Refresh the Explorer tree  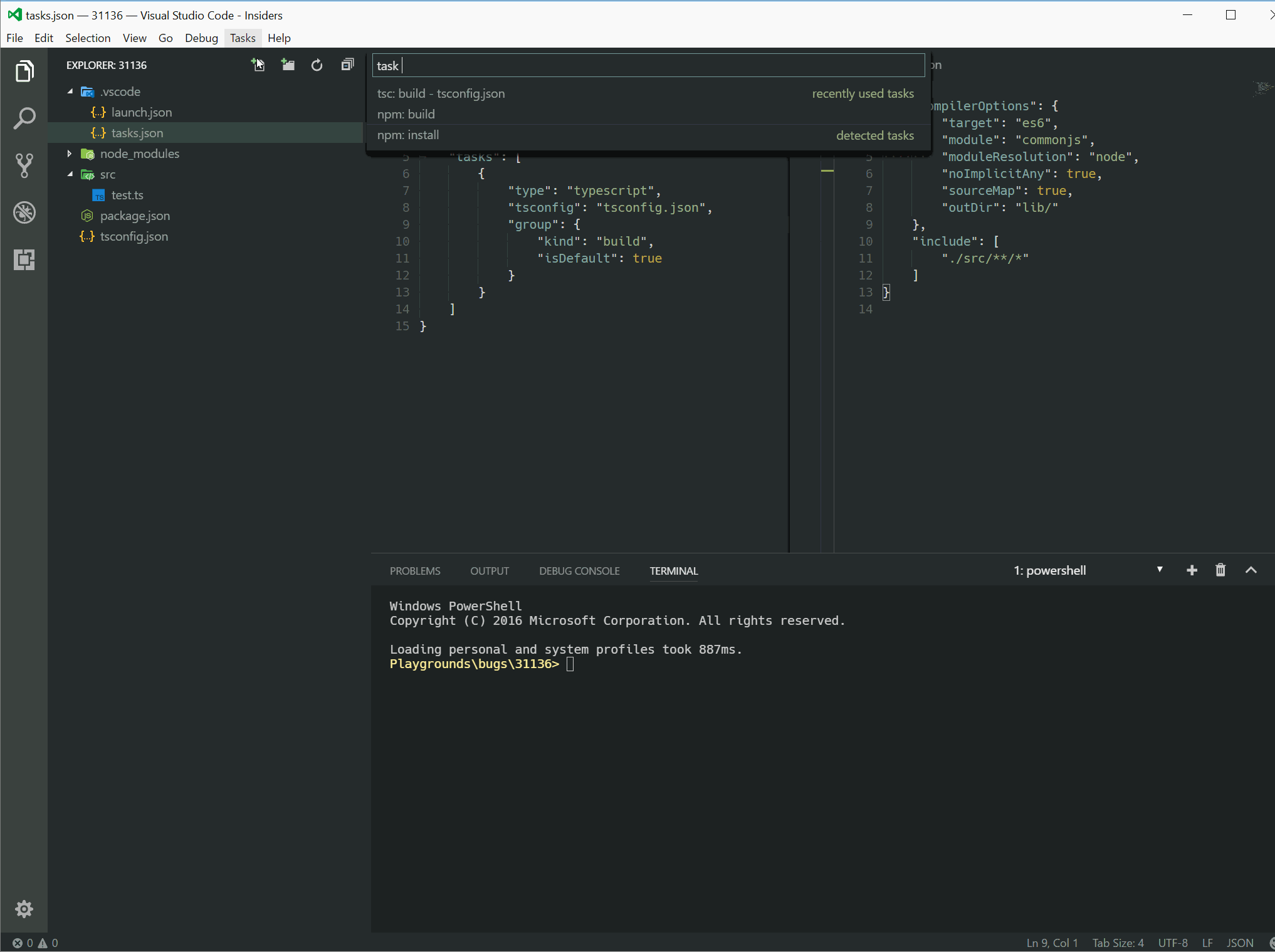pos(317,65)
